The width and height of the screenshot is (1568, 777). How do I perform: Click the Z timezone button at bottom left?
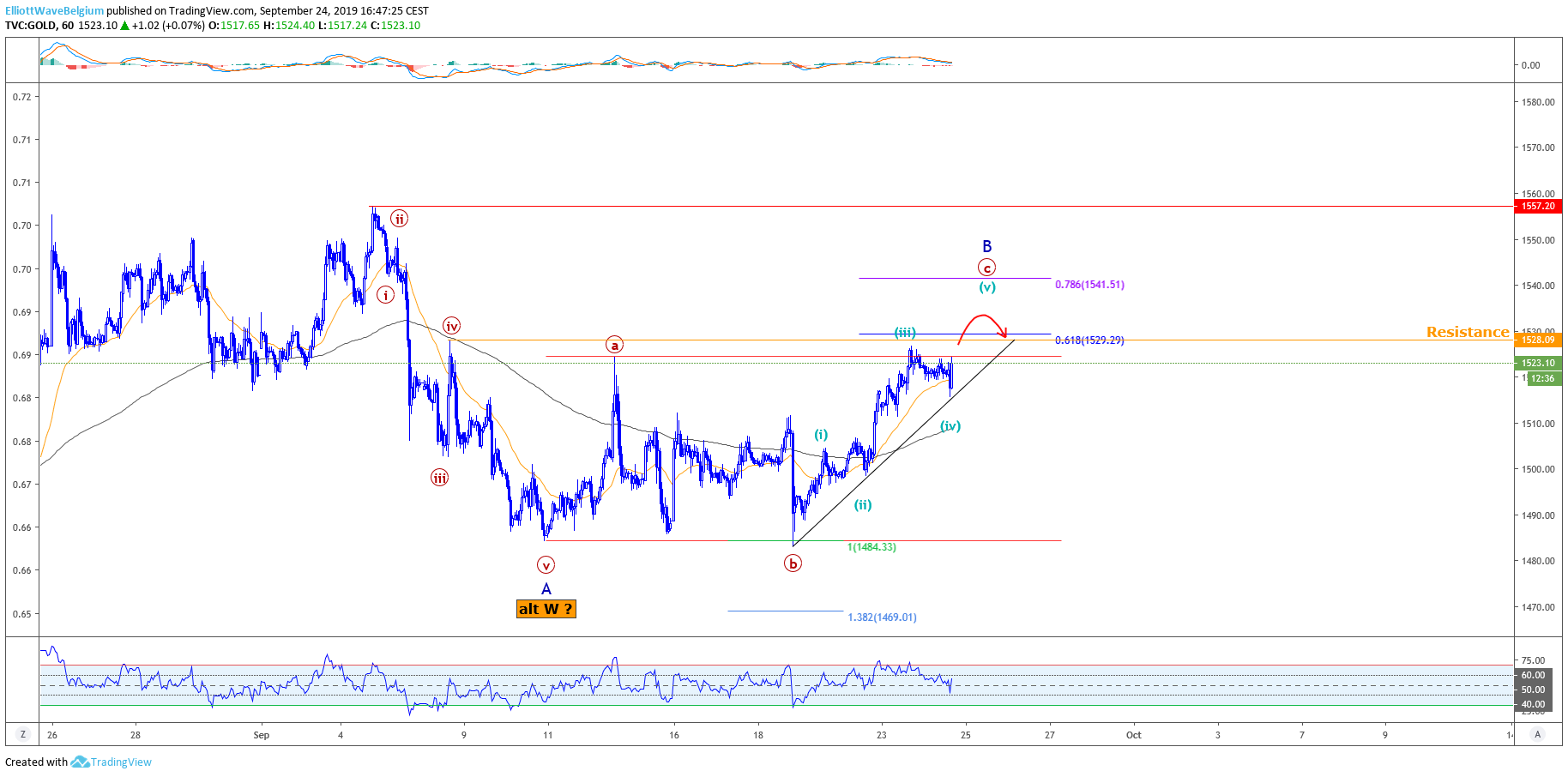click(23, 734)
